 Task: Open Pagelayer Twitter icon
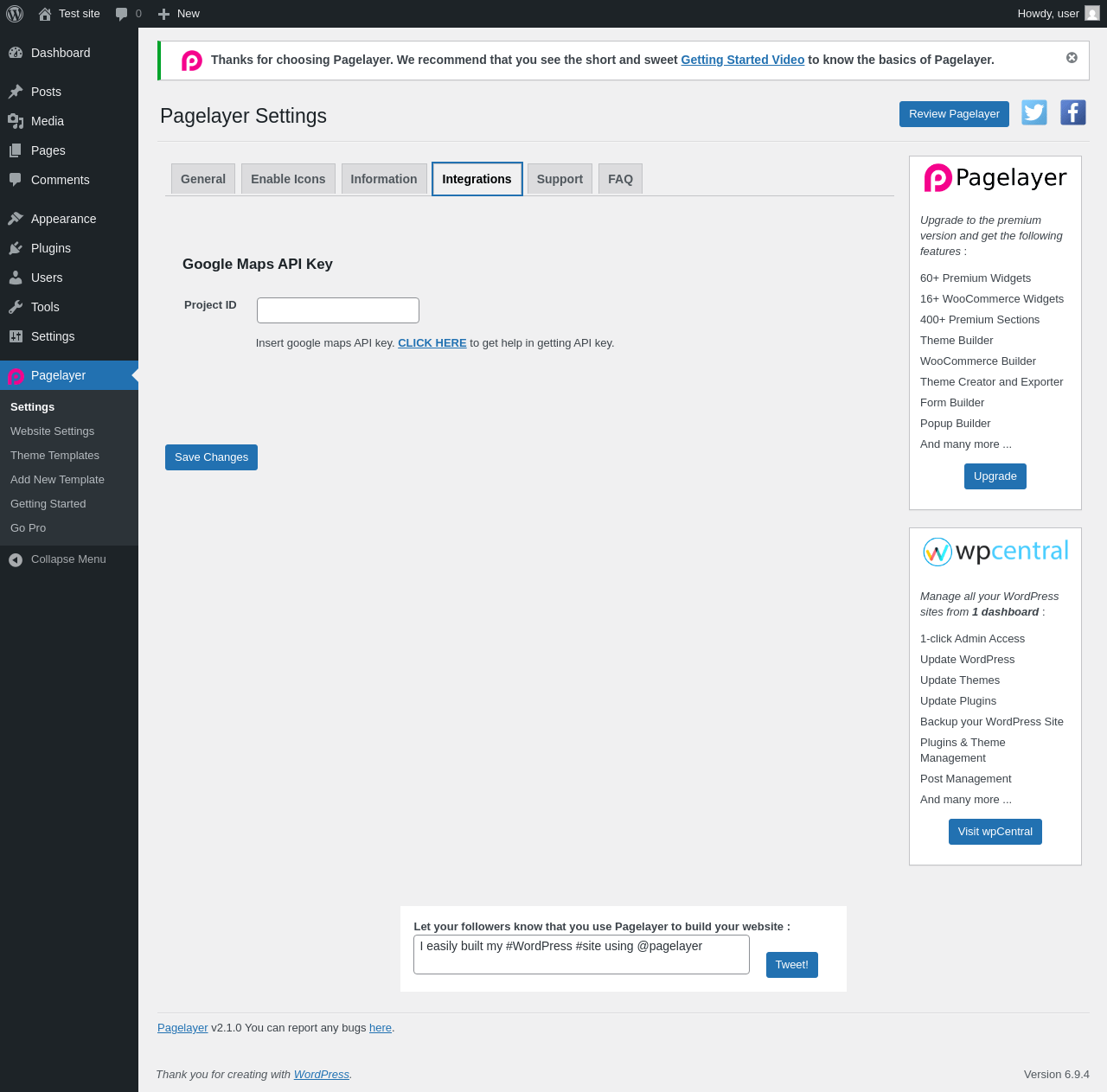[1034, 112]
